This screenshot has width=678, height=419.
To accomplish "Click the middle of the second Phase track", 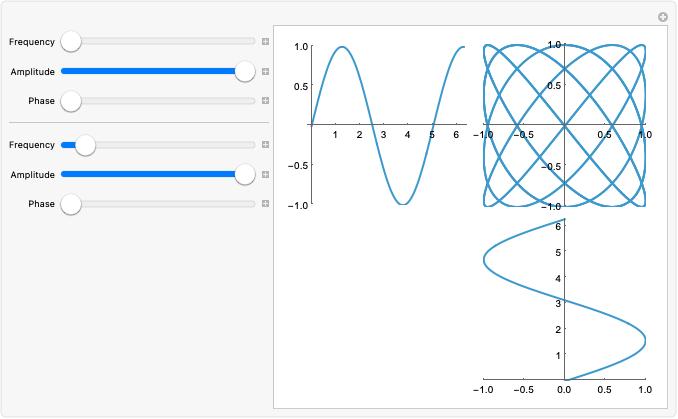I will pyautogui.click(x=158, y=204).
